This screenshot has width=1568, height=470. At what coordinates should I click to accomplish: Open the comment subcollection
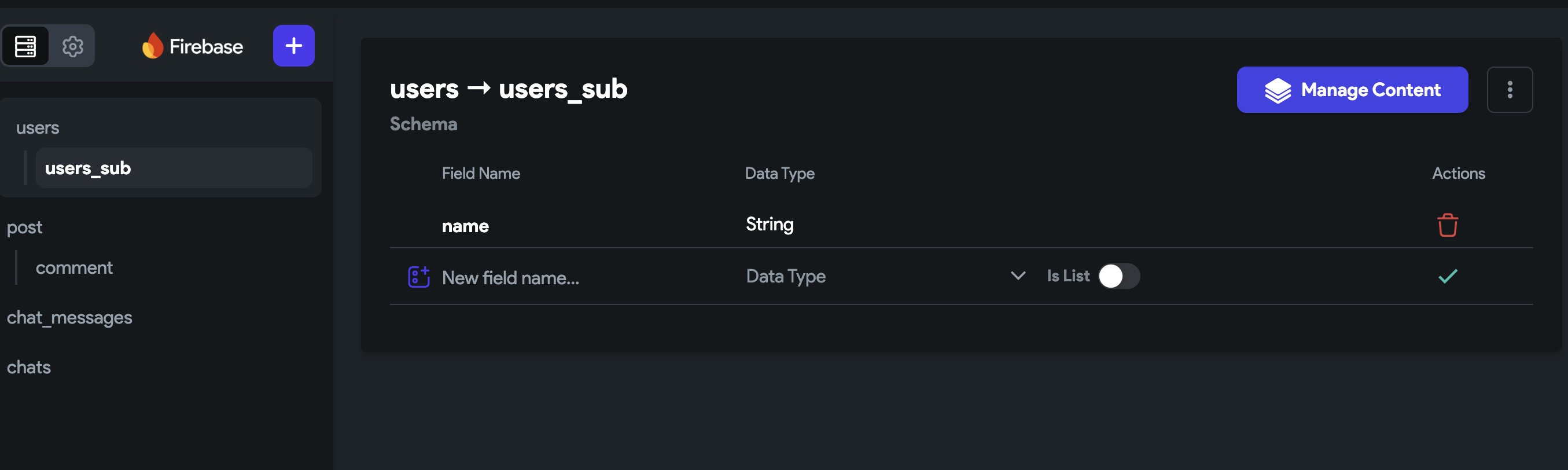(74, 268)
